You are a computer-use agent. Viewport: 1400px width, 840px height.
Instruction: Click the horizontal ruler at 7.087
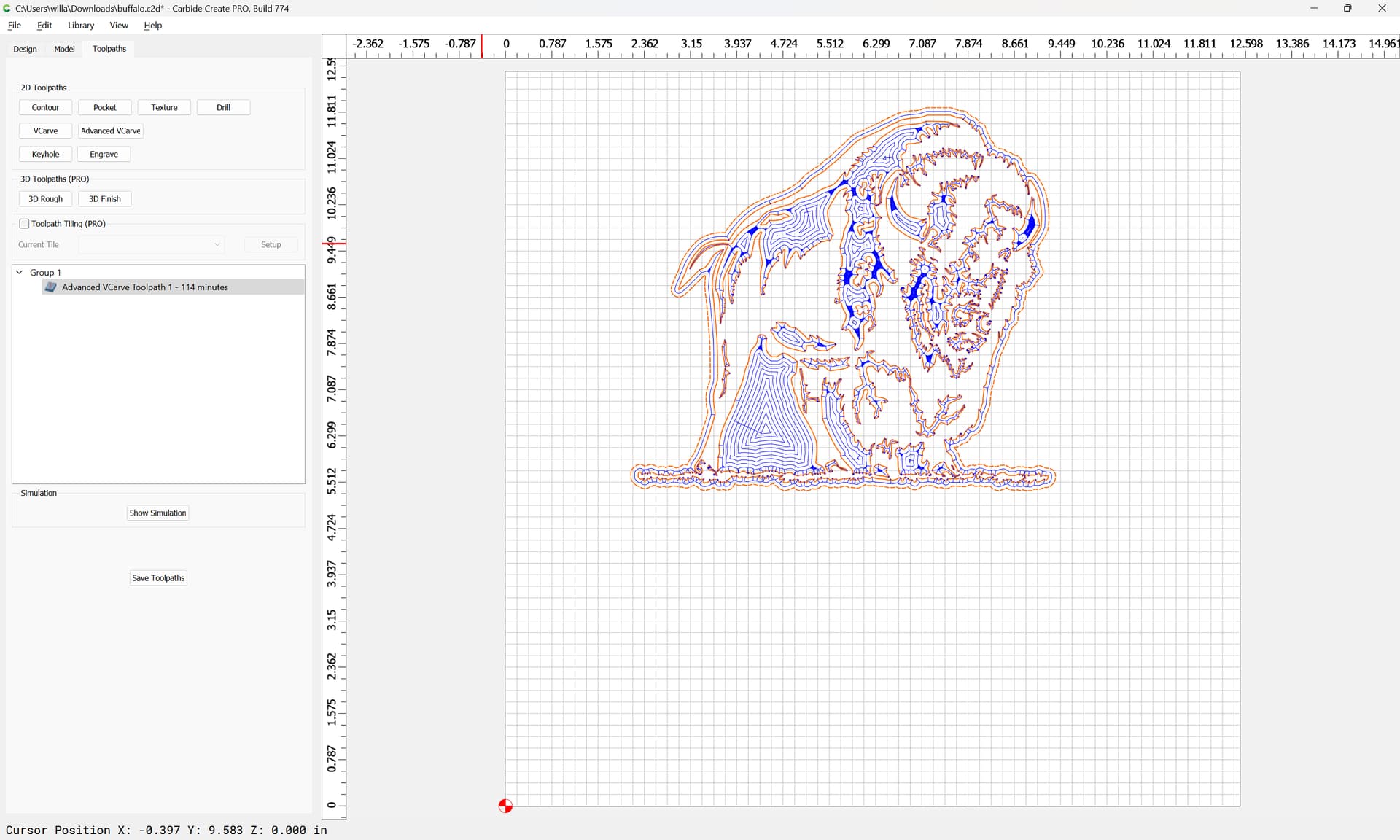[922, 44]
